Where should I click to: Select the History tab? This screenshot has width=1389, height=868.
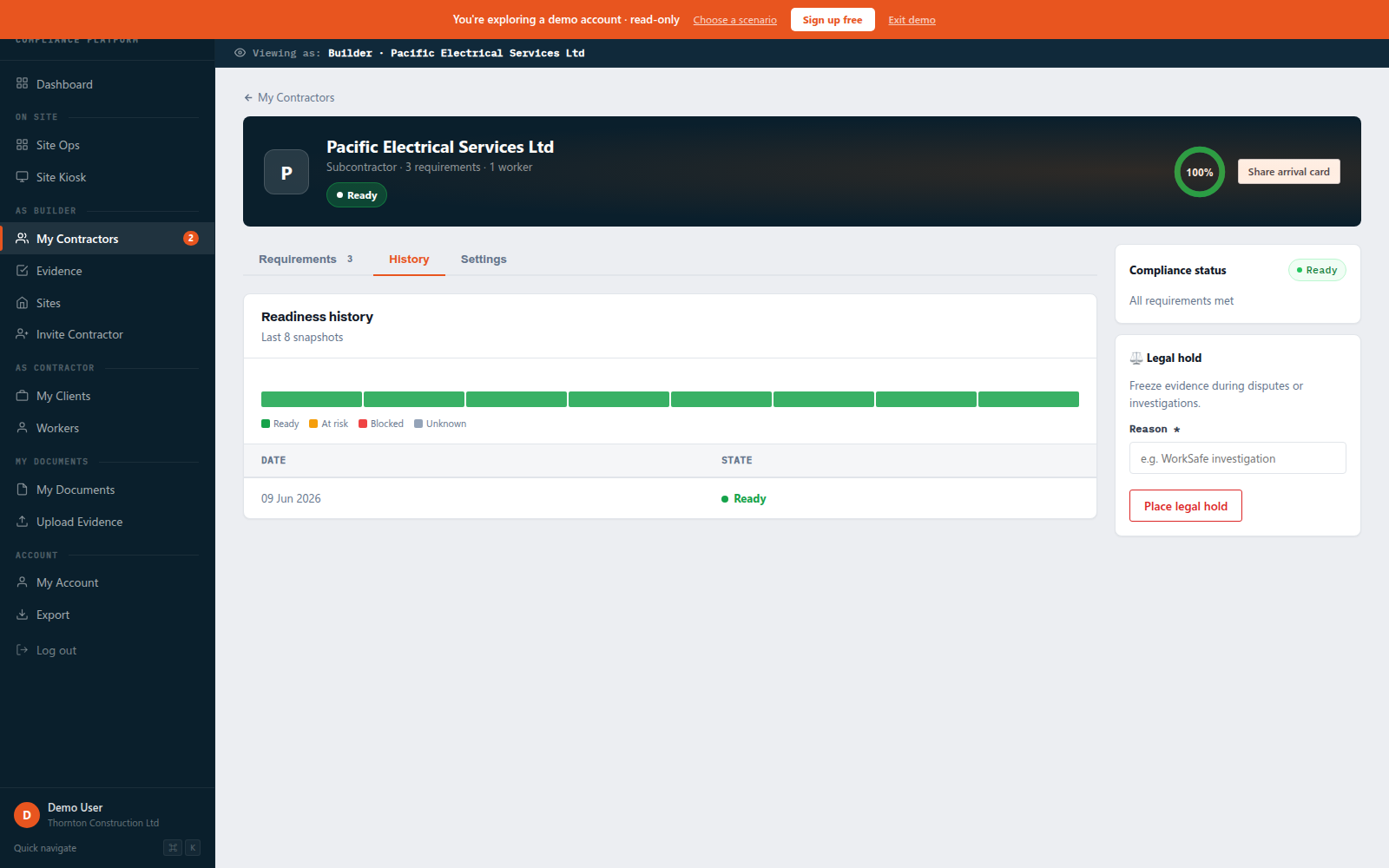pos(409,259)
